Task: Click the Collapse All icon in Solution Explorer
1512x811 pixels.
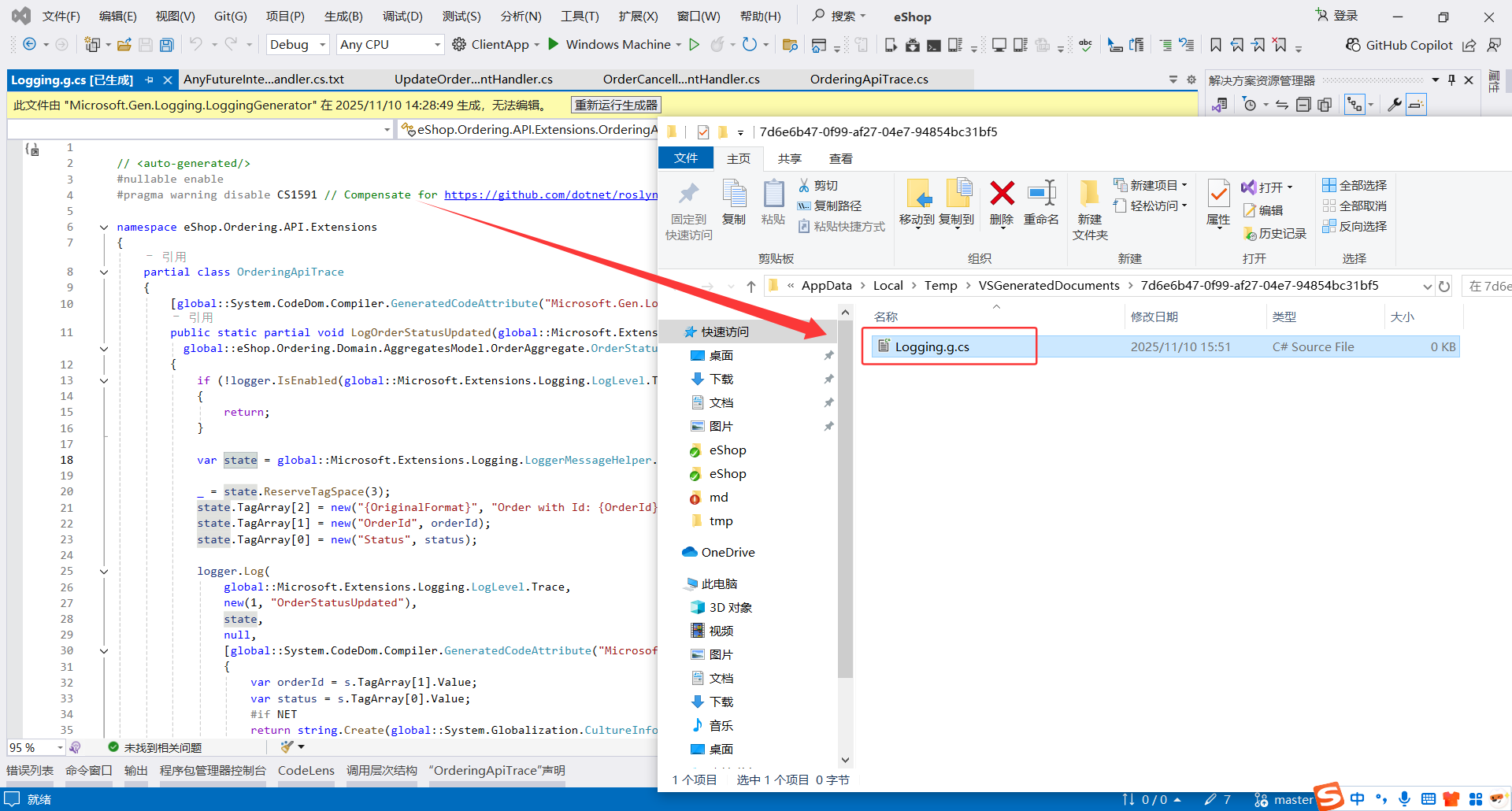Action: 1303,105
